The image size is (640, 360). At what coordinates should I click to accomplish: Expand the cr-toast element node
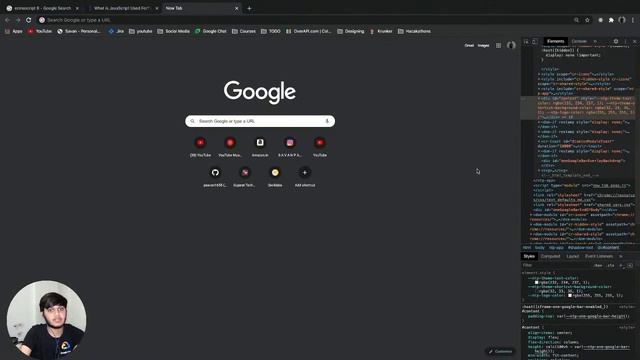[x=539, y=142]
